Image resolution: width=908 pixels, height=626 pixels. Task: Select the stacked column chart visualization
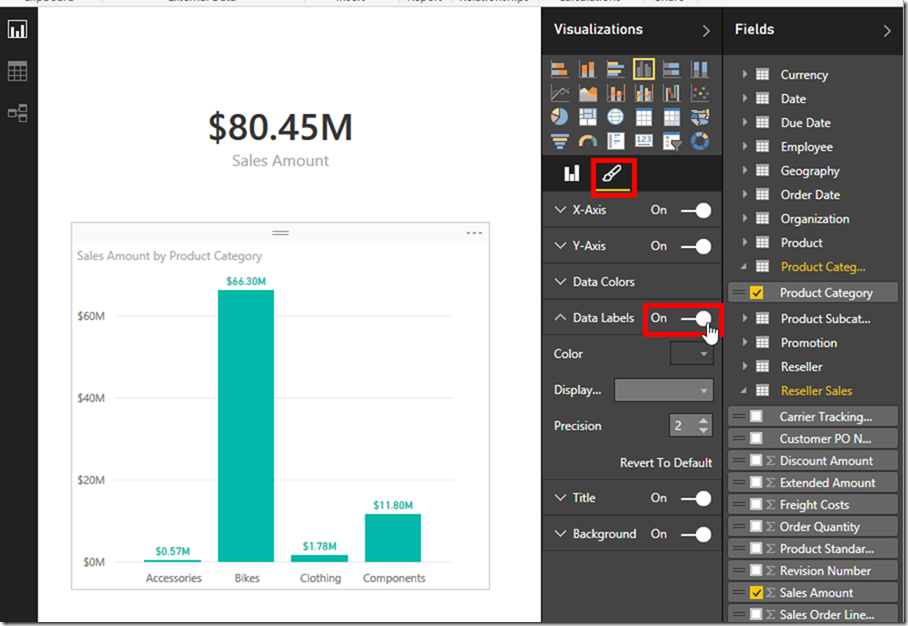pyautogui.click(x=587, y=69)
